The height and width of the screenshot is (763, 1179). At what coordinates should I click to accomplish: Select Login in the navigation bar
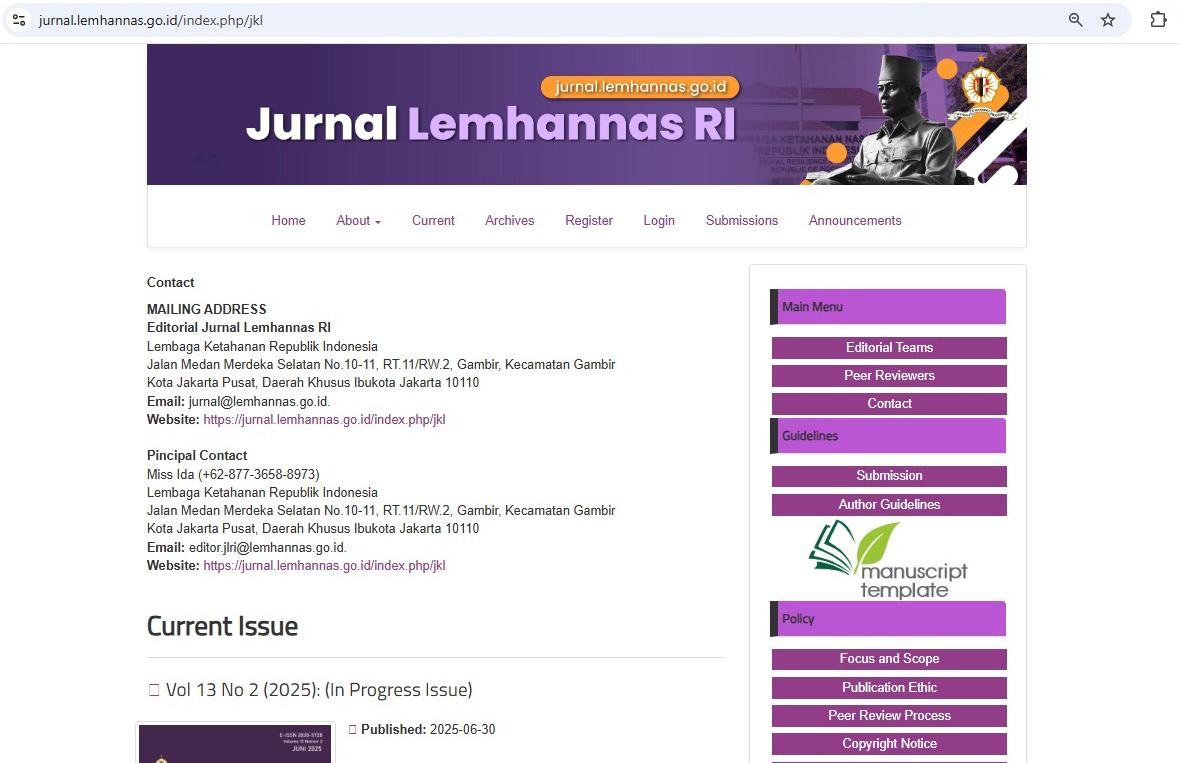659,220
